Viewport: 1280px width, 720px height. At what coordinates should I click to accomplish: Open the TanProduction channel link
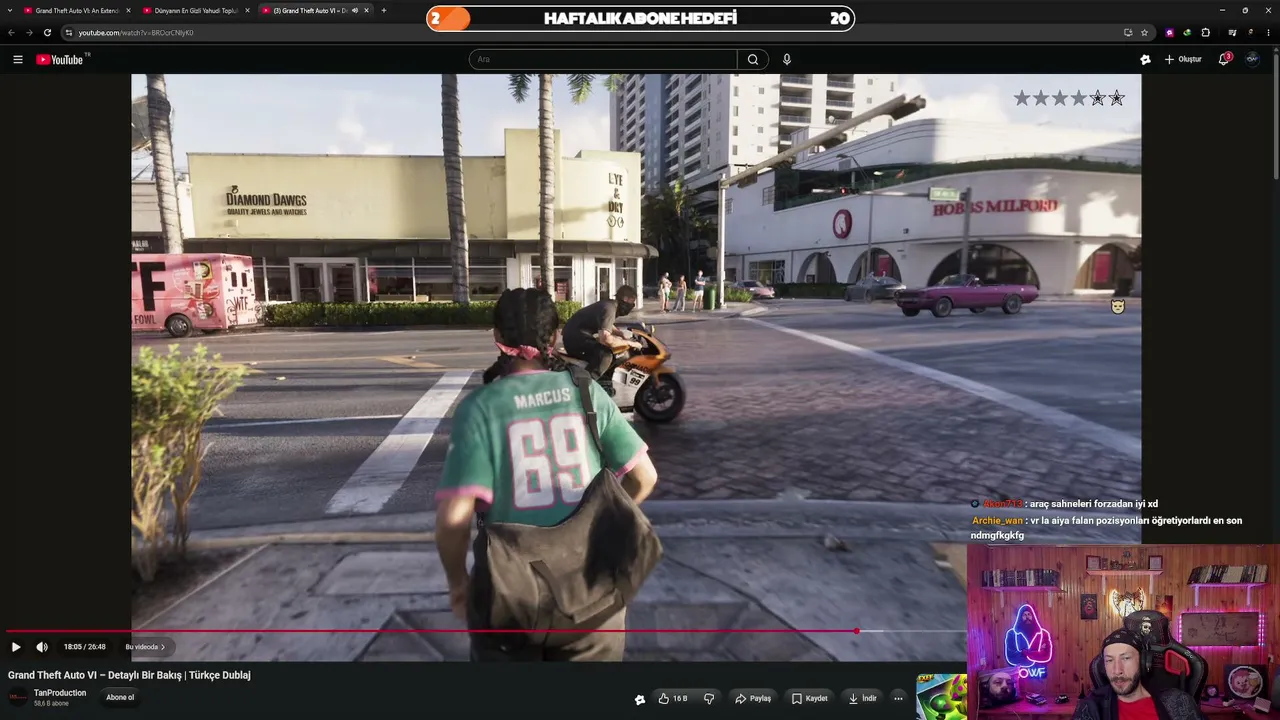(x=60, y=693)
